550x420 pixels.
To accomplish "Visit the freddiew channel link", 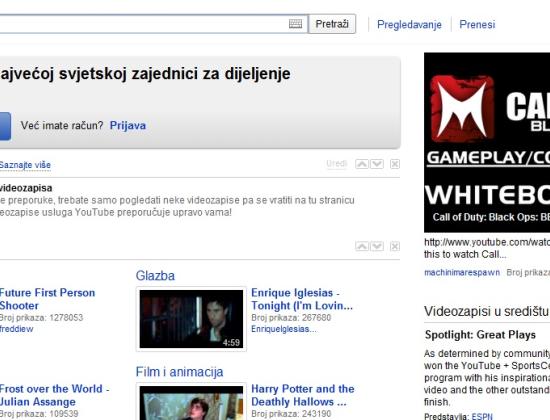I will [16, 329].
